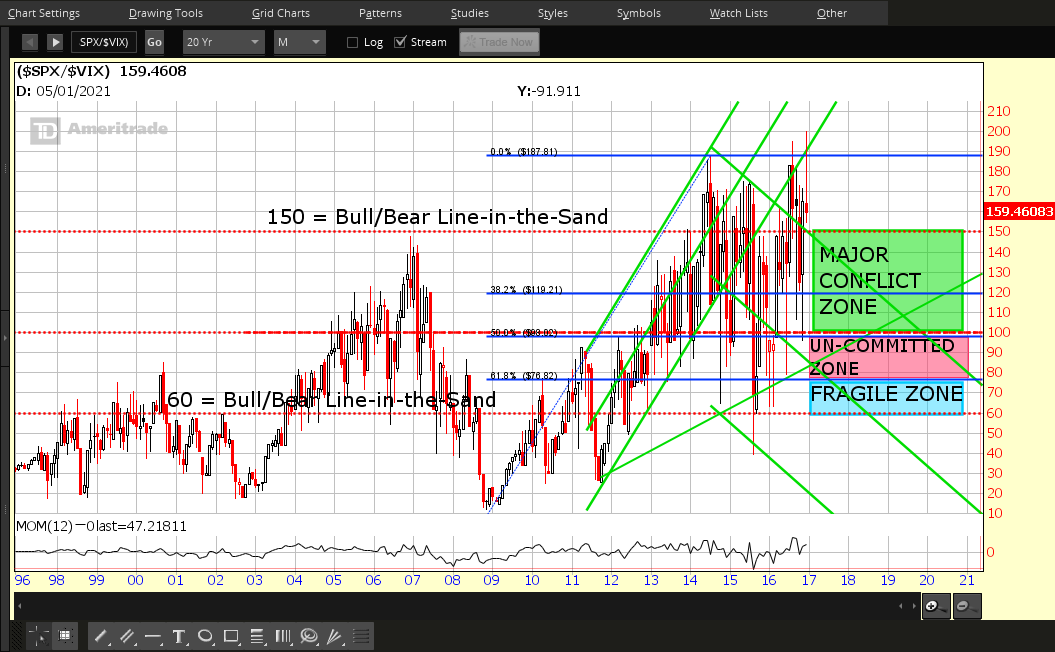The image size is (1055, 652).
Task: Select the rectangle drawing tool
Action: (x=231, y=636)
